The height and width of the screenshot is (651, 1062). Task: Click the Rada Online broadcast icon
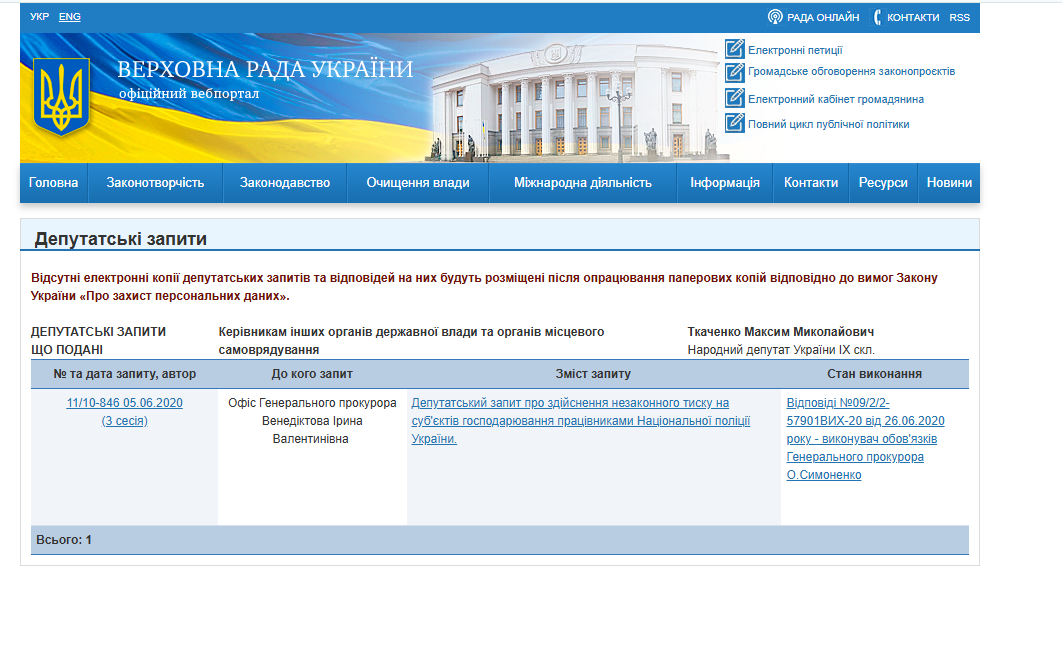[x=775, y=17]
